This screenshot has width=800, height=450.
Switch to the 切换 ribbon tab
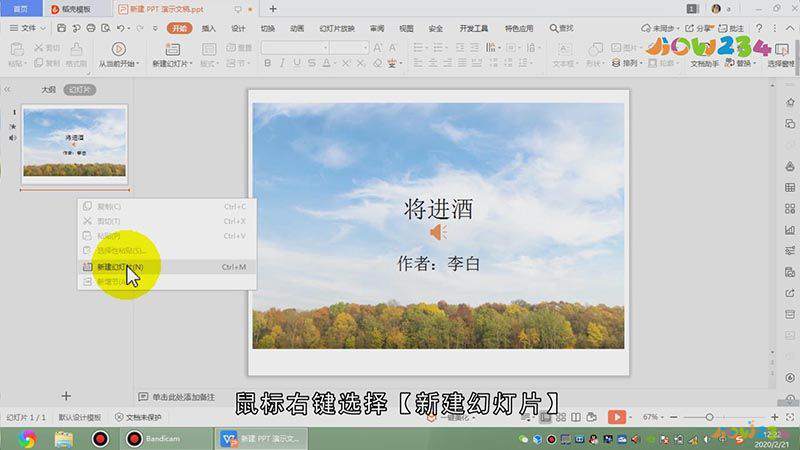(268, 28)
